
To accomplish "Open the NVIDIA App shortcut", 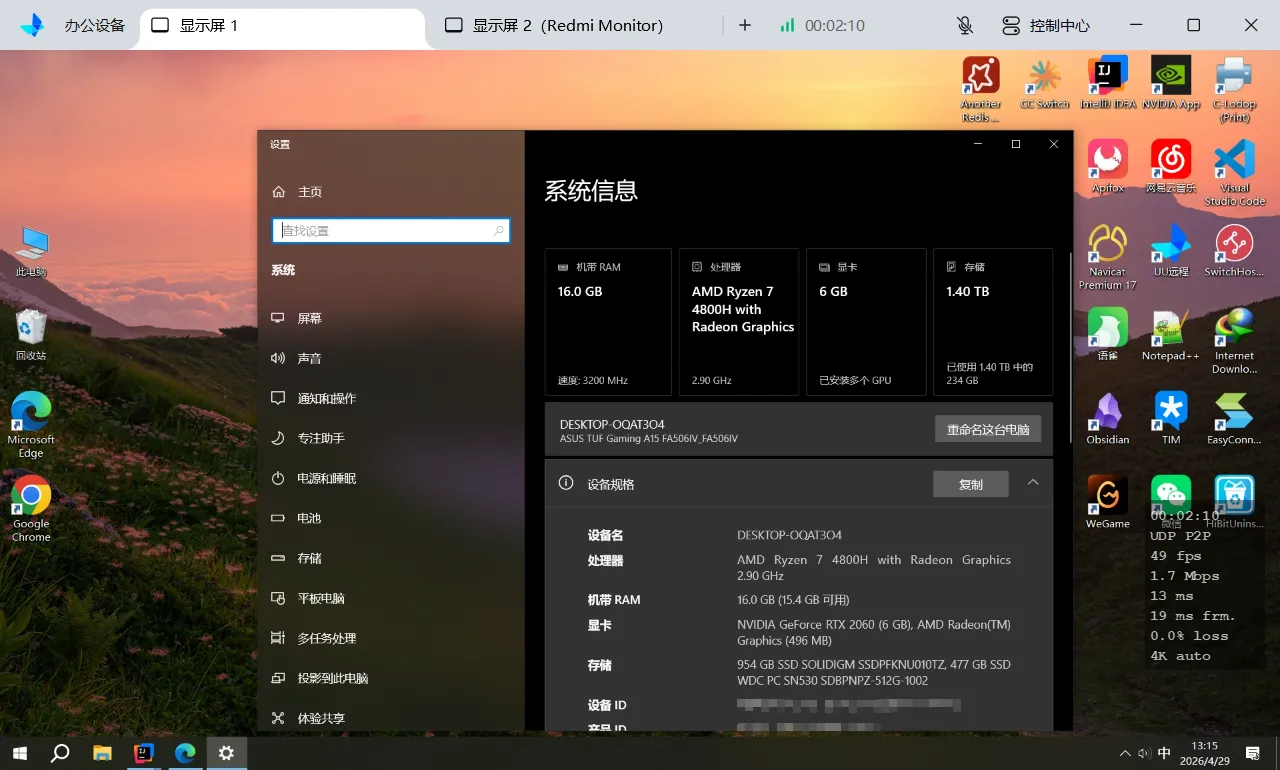I will pyautogui.click(x=1171, y=82).
